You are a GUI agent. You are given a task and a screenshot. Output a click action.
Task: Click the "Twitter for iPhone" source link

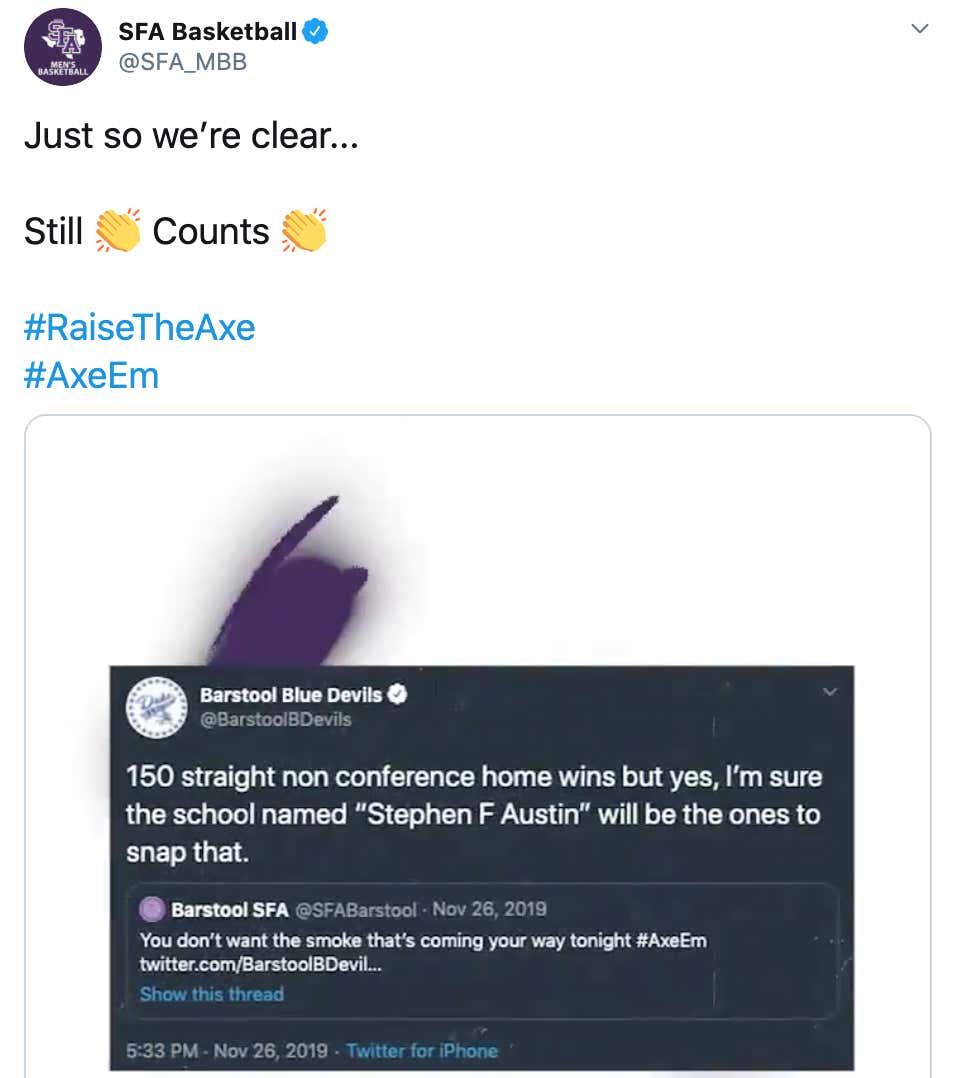(x=421, y=1050)
